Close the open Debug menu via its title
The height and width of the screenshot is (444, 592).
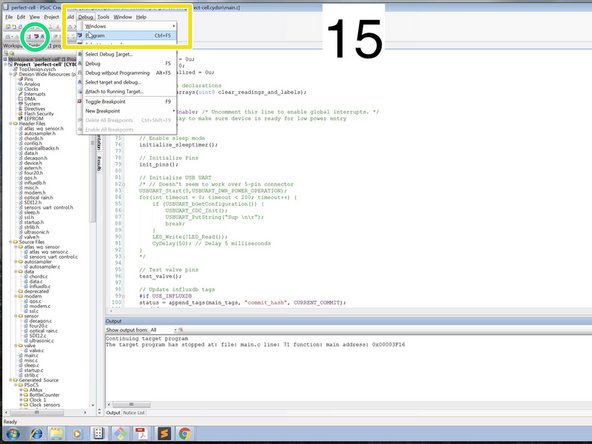(x=86, y=17)
